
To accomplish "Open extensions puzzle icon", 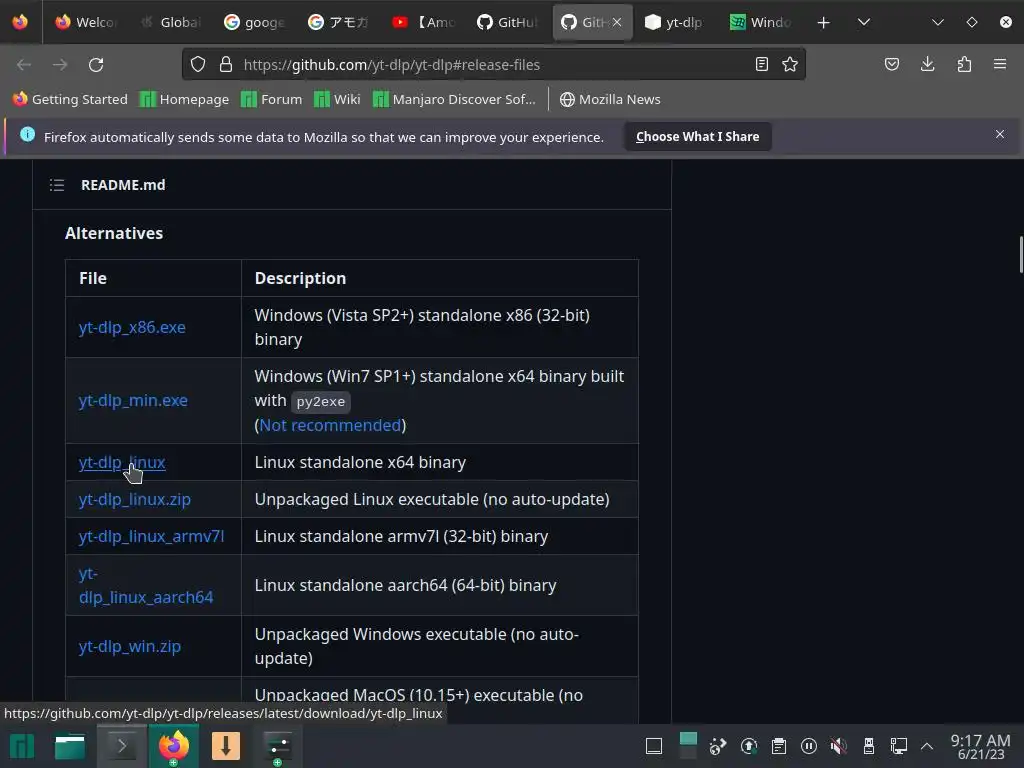I will (x=964, y=64).
